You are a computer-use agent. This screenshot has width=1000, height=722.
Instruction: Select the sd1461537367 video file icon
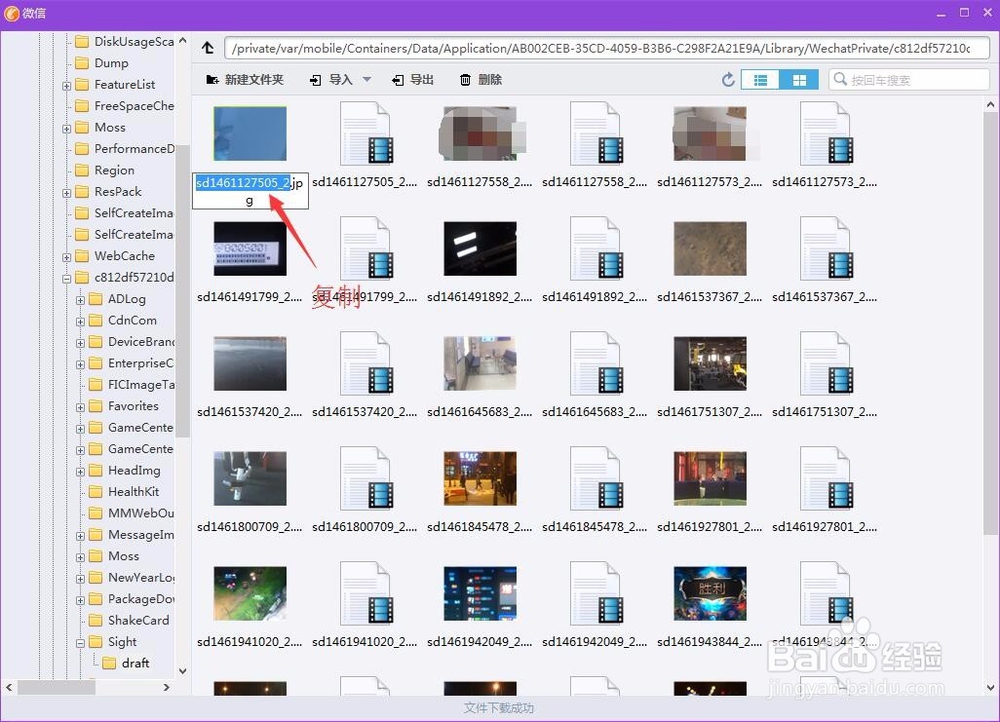(x=826, y=249)
